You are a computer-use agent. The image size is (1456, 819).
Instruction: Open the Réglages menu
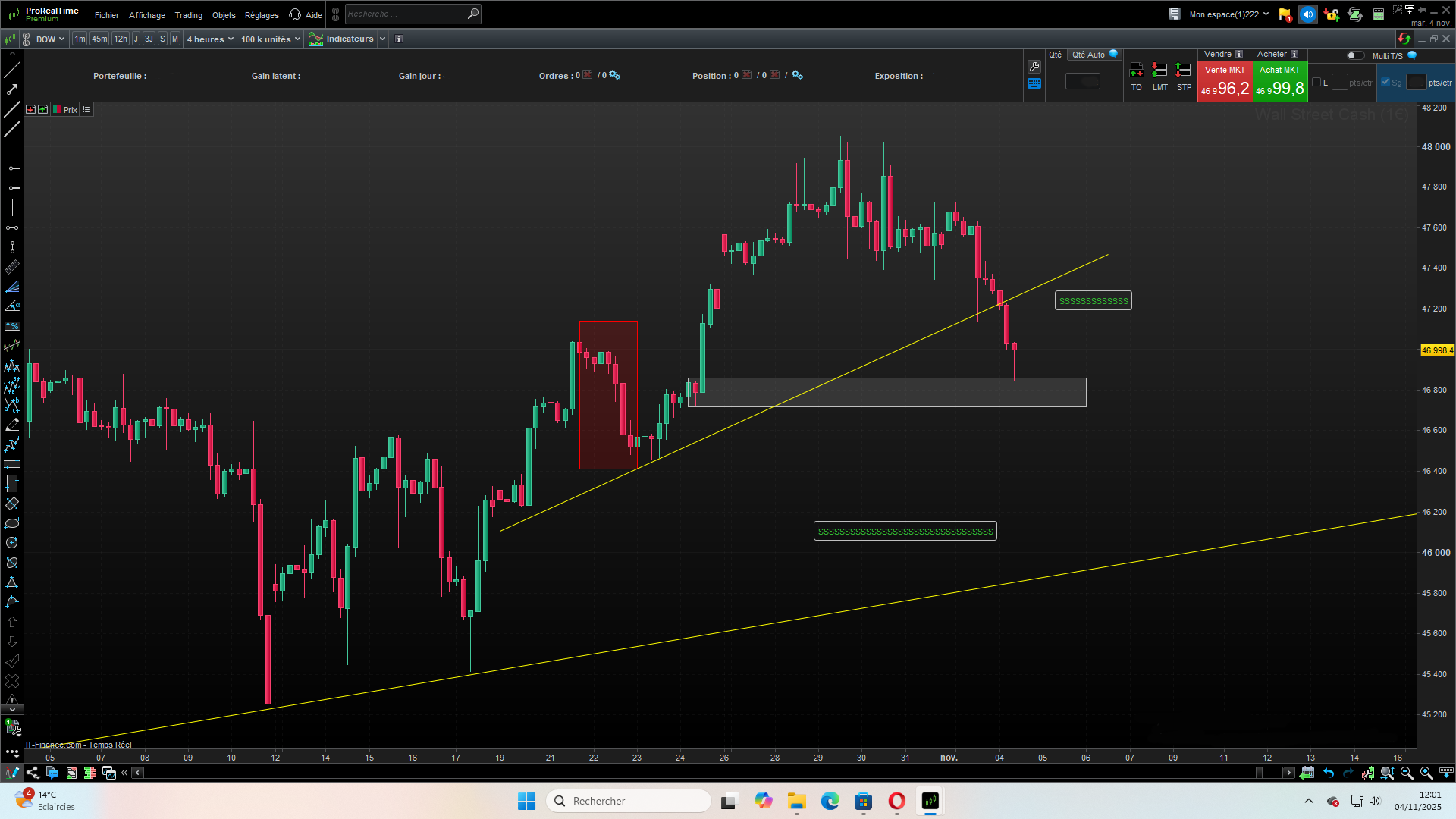(x=262, y=15)
